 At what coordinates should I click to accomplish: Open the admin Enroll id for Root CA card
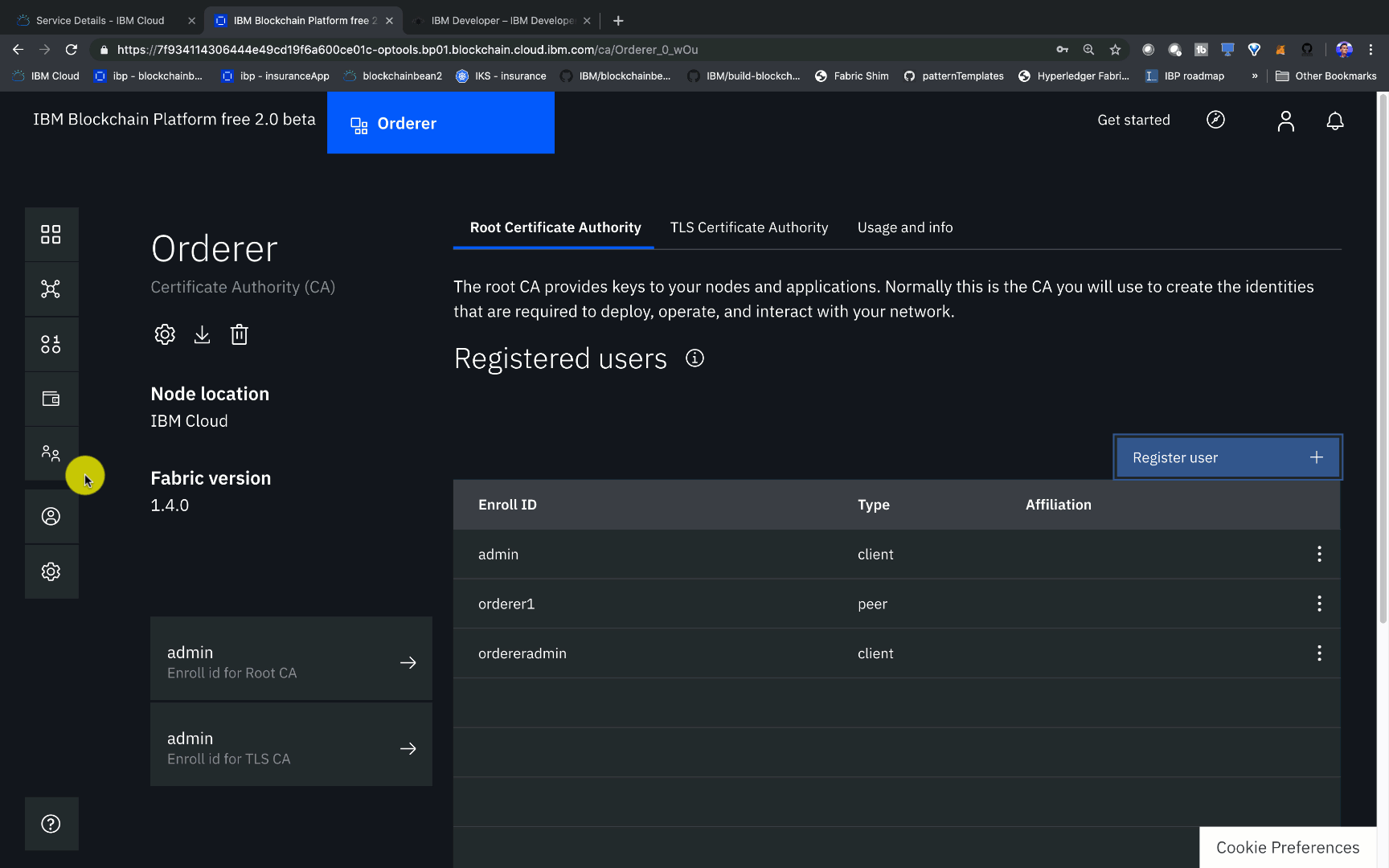291,658
